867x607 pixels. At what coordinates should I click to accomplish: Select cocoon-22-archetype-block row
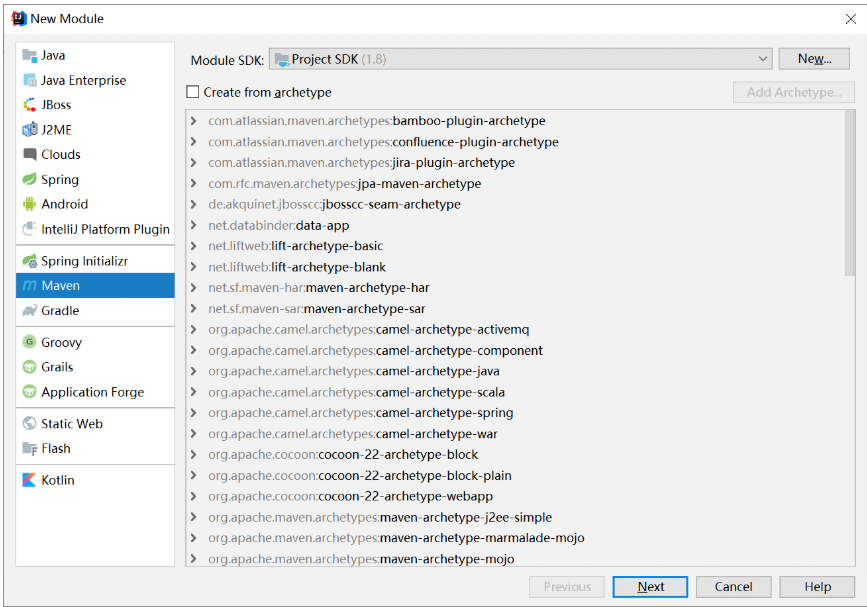point(515,454)
